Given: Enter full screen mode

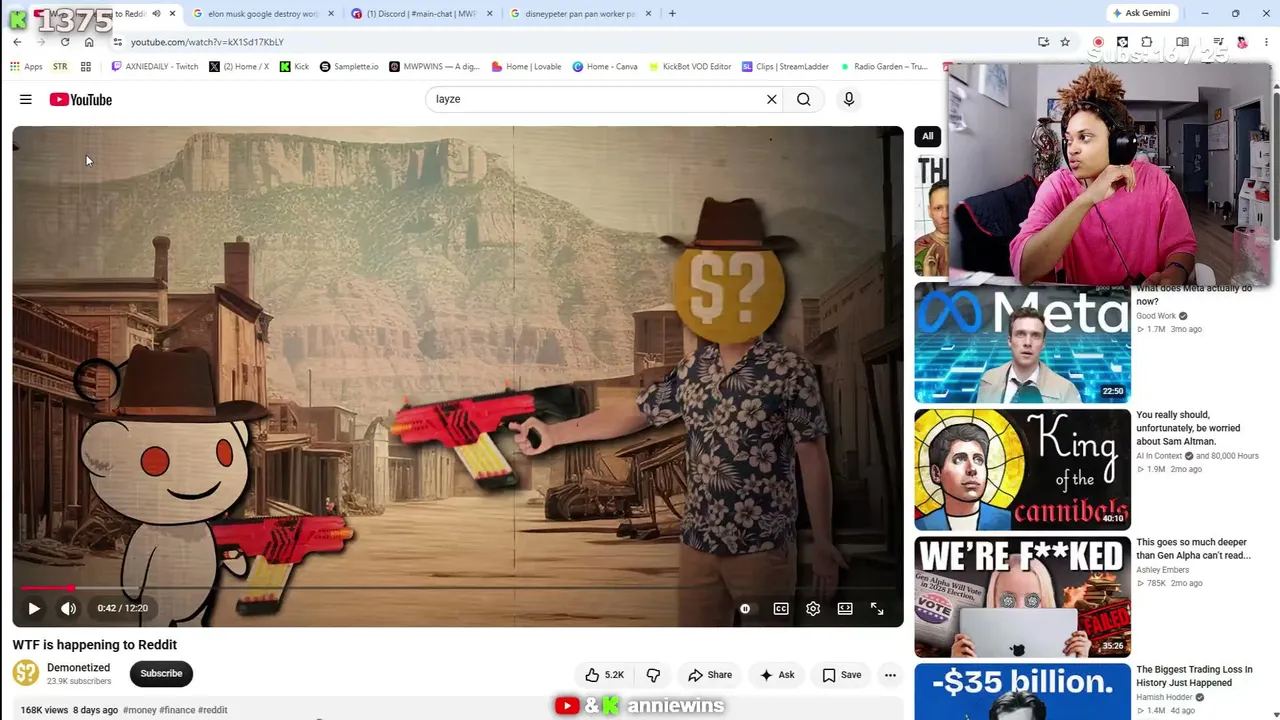Looking at the screenshot, I should point(877,608).
